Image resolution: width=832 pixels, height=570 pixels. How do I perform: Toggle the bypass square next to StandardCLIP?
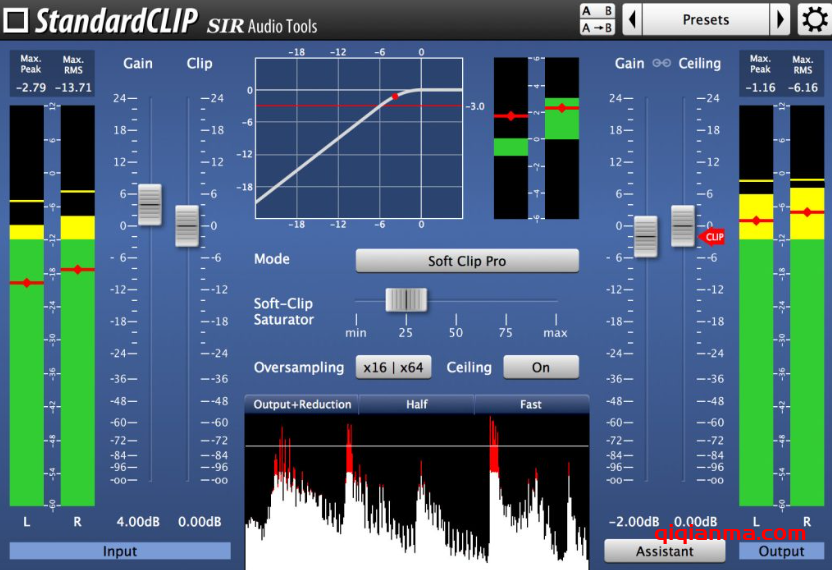[x=15, y=19]
